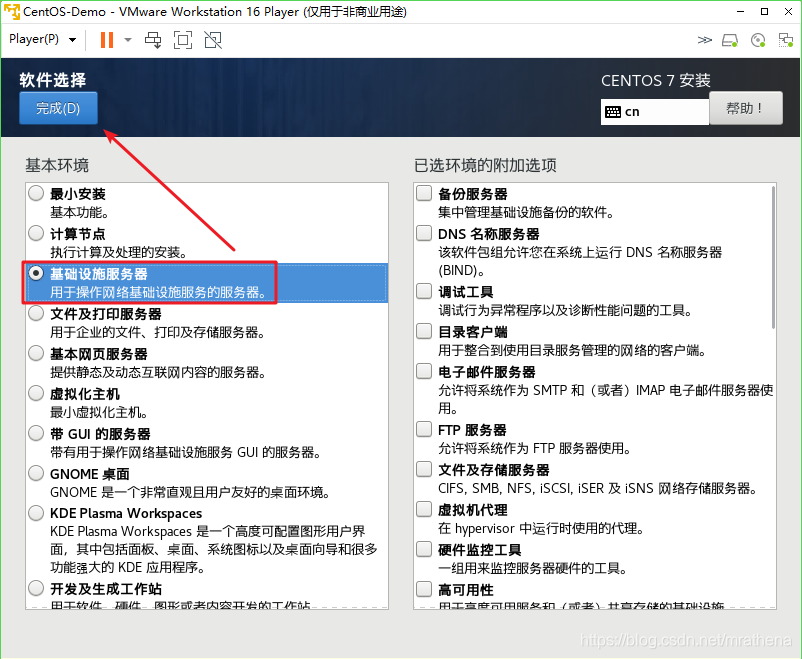Click the CD/DVD drive device icon

[758, 40]
